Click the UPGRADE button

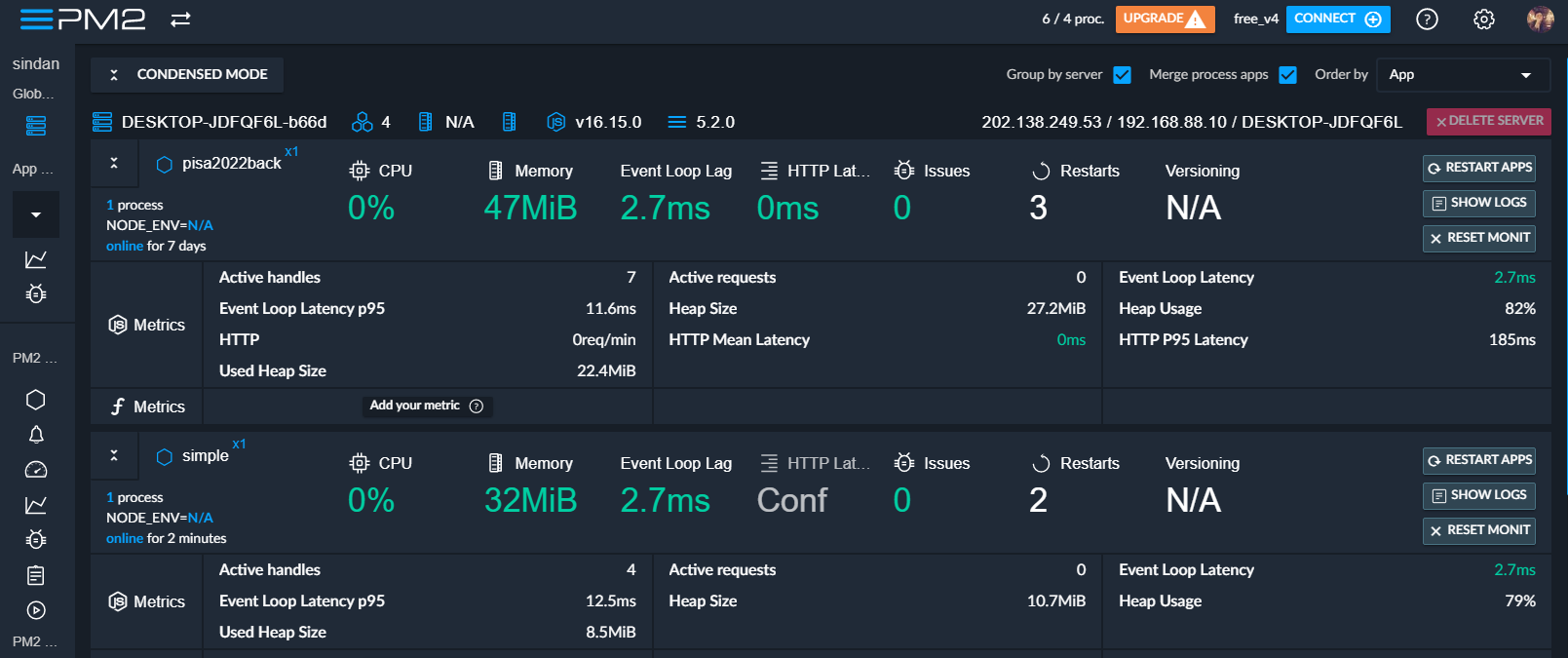point(1165,19)
